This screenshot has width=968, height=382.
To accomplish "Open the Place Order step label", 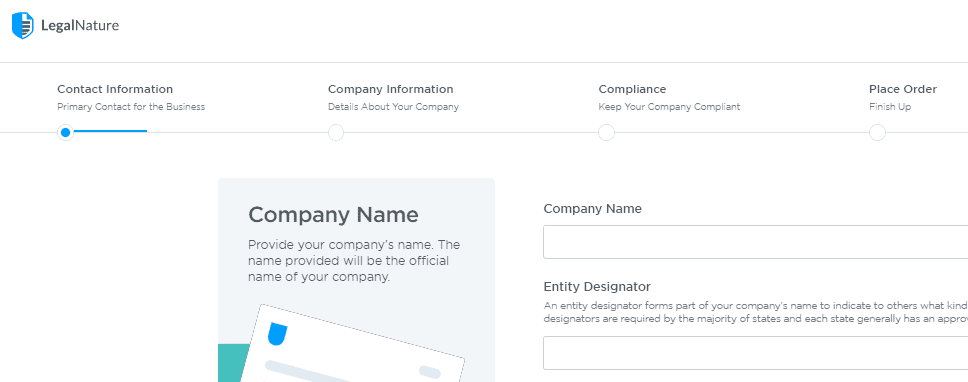I will 903,89.
